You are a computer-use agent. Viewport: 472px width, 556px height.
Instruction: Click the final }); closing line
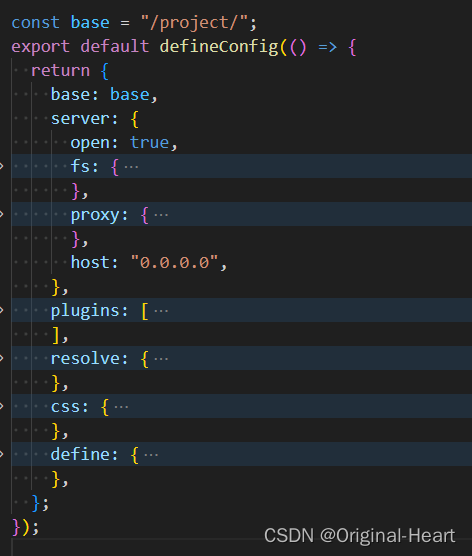point(25,527)
